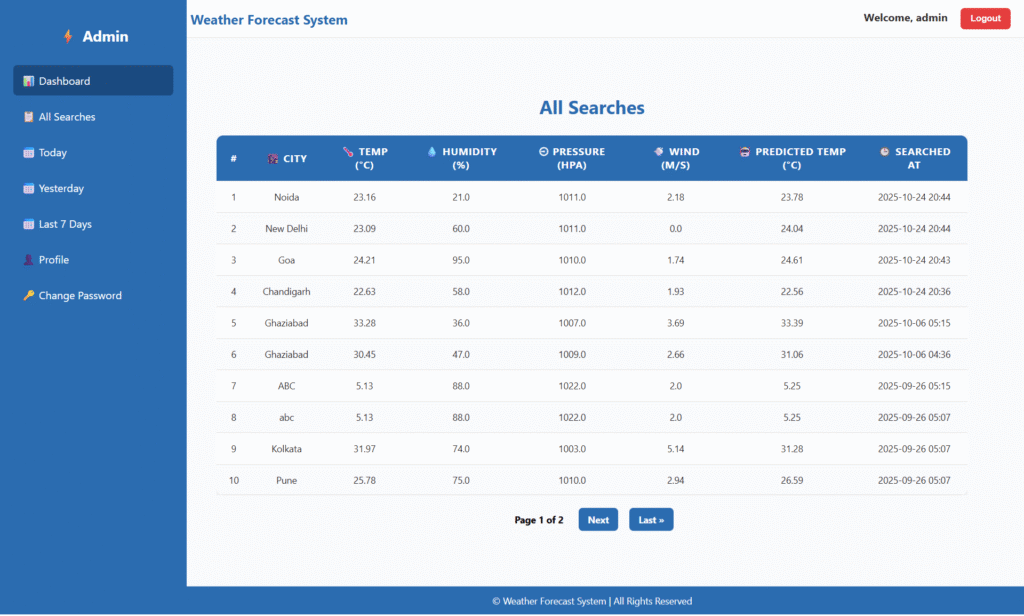Viewport: 1024px width, 616px height.
Task: Open the All Searches sidebar item
Action: point(67,117)
